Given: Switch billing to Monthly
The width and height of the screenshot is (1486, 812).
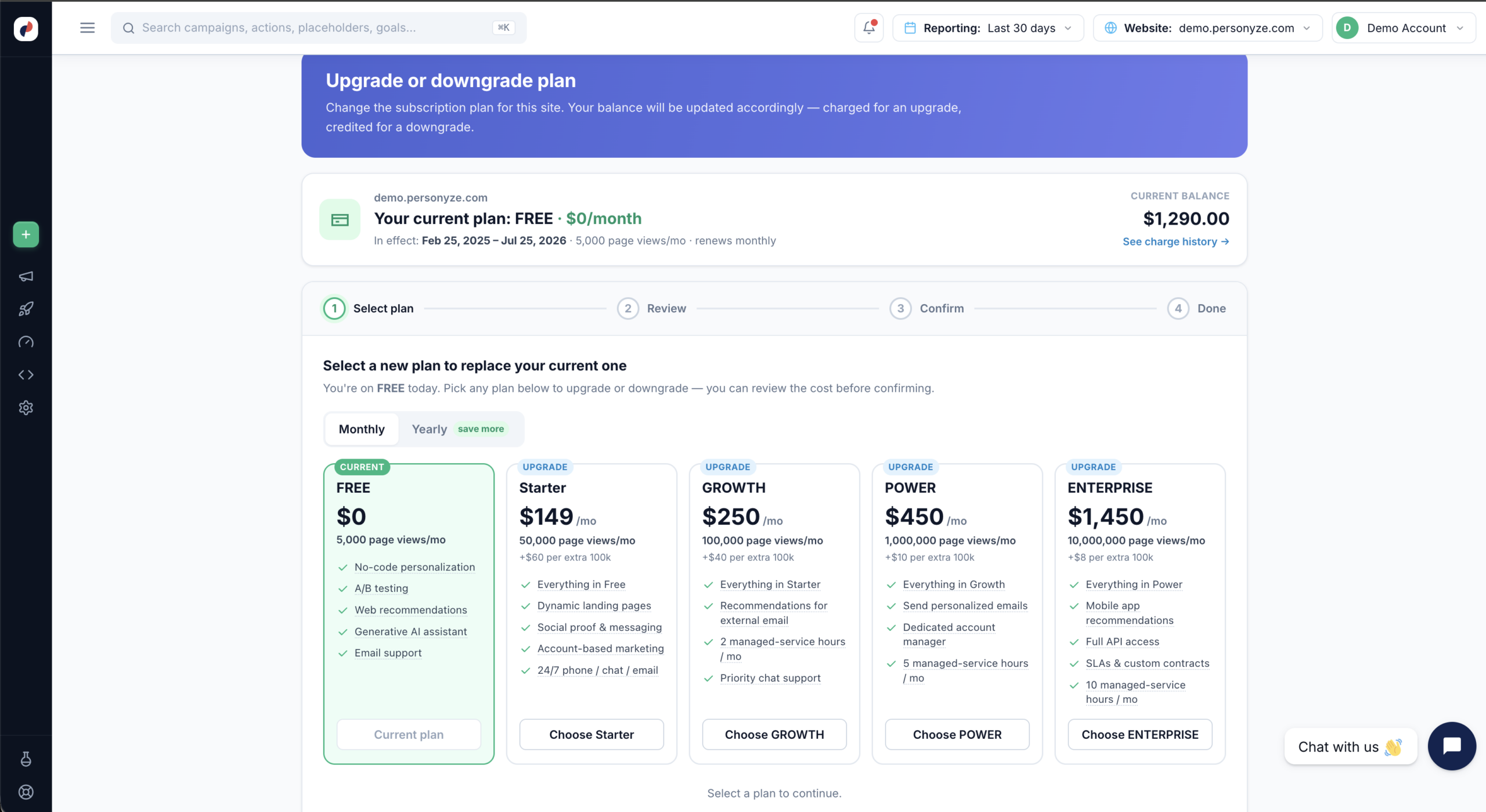Looking at the screenshot, I should (362, 430).
